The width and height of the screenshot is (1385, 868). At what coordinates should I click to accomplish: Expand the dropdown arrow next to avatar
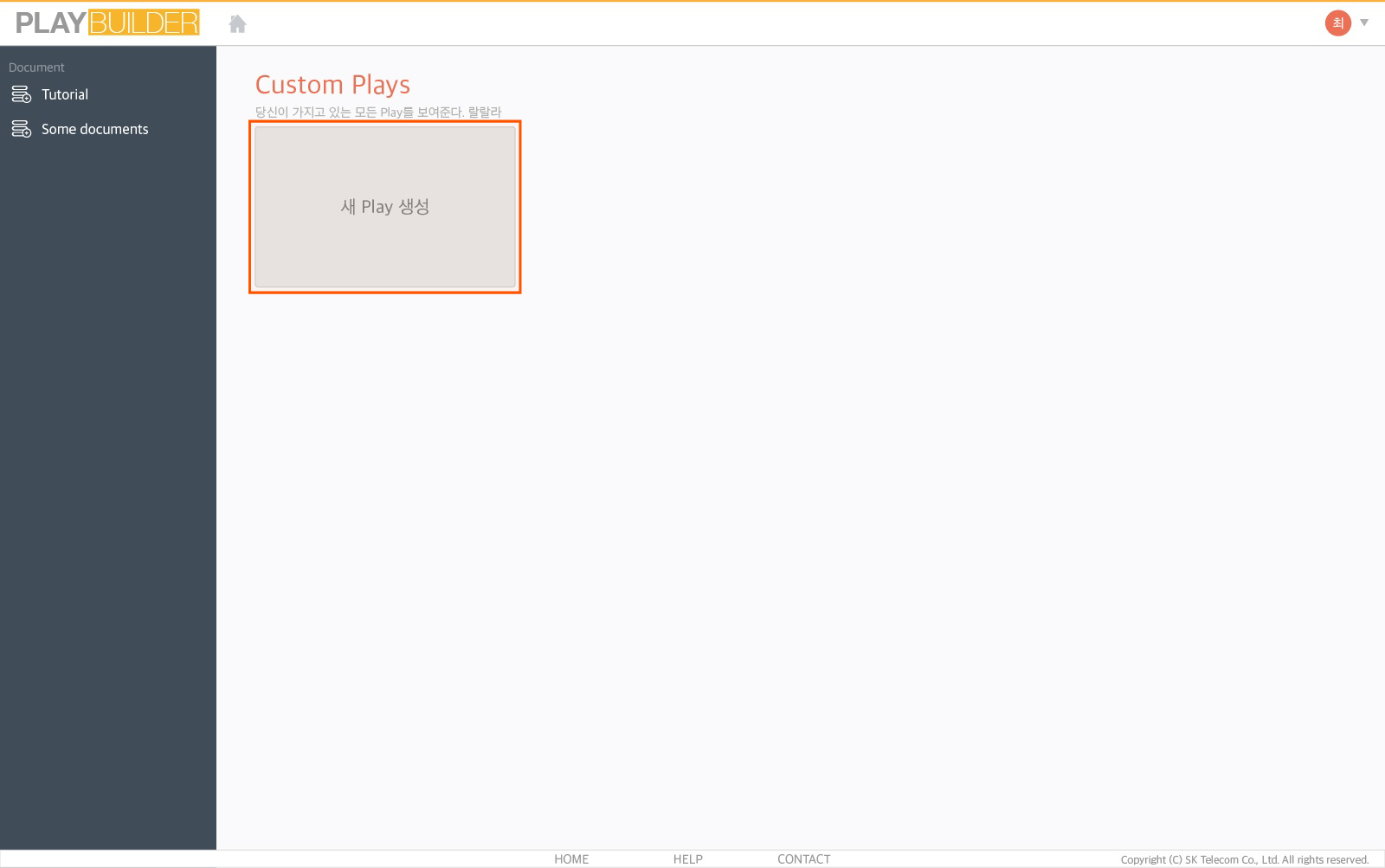point(1364,23)
